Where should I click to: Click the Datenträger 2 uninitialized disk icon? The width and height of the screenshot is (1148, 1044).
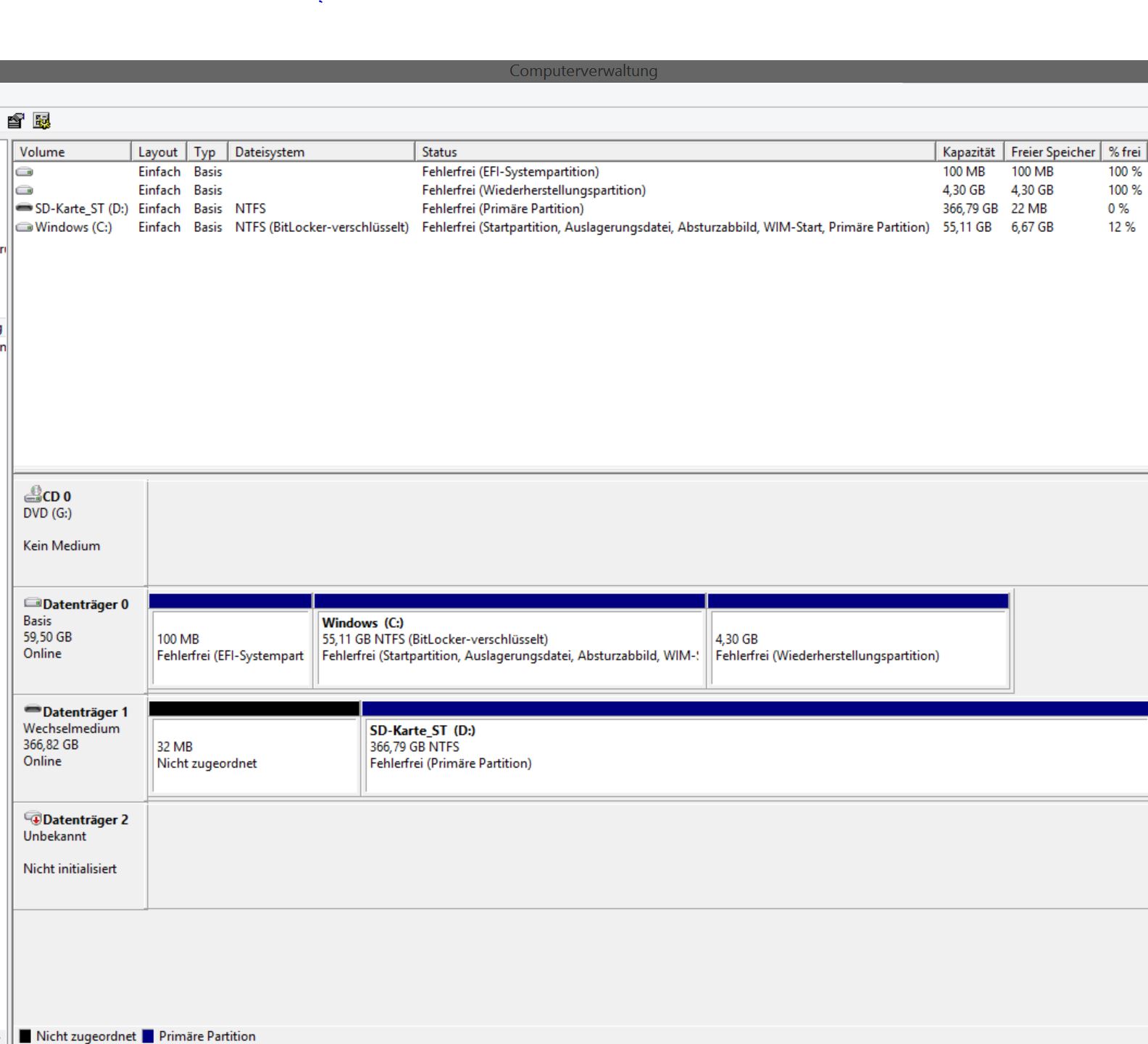[33, 819]
